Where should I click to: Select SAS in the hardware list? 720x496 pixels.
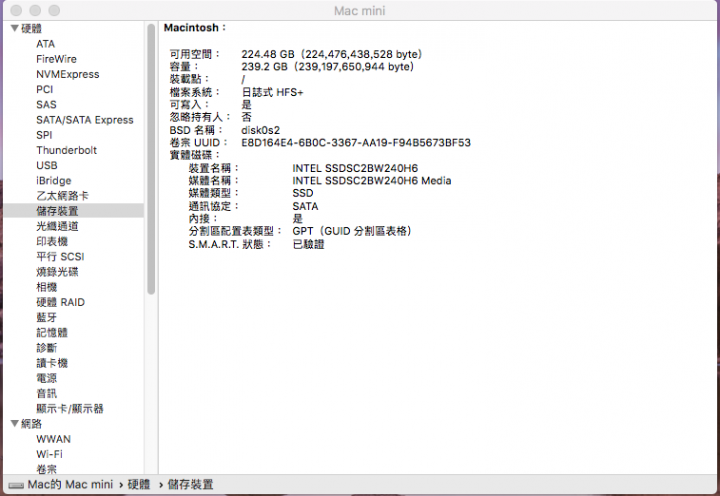click(46, 104)
